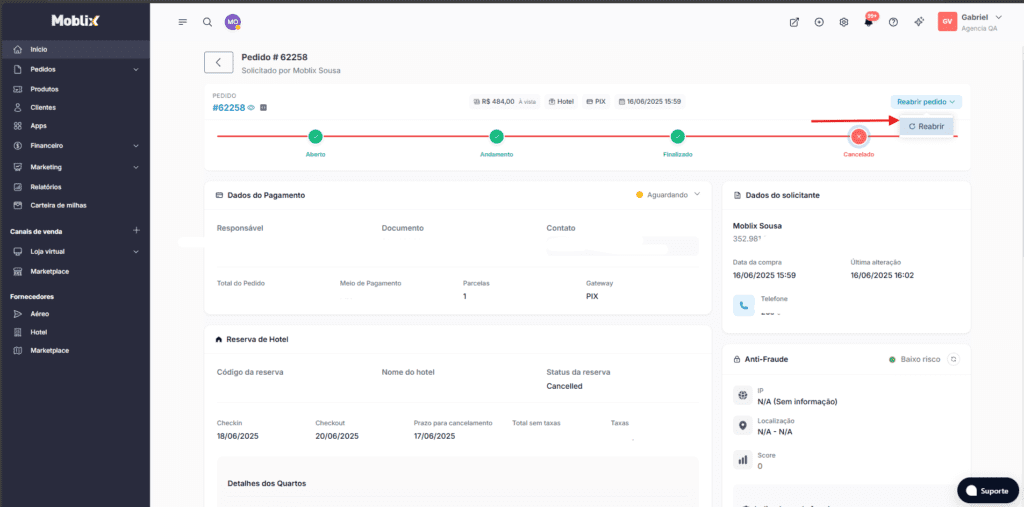Image resolution: width=1024 pixels, height=507 pixels.
Task: Open the Reabrir pedido dropdown
Action: pyautogui.click(x=926, y=102)
